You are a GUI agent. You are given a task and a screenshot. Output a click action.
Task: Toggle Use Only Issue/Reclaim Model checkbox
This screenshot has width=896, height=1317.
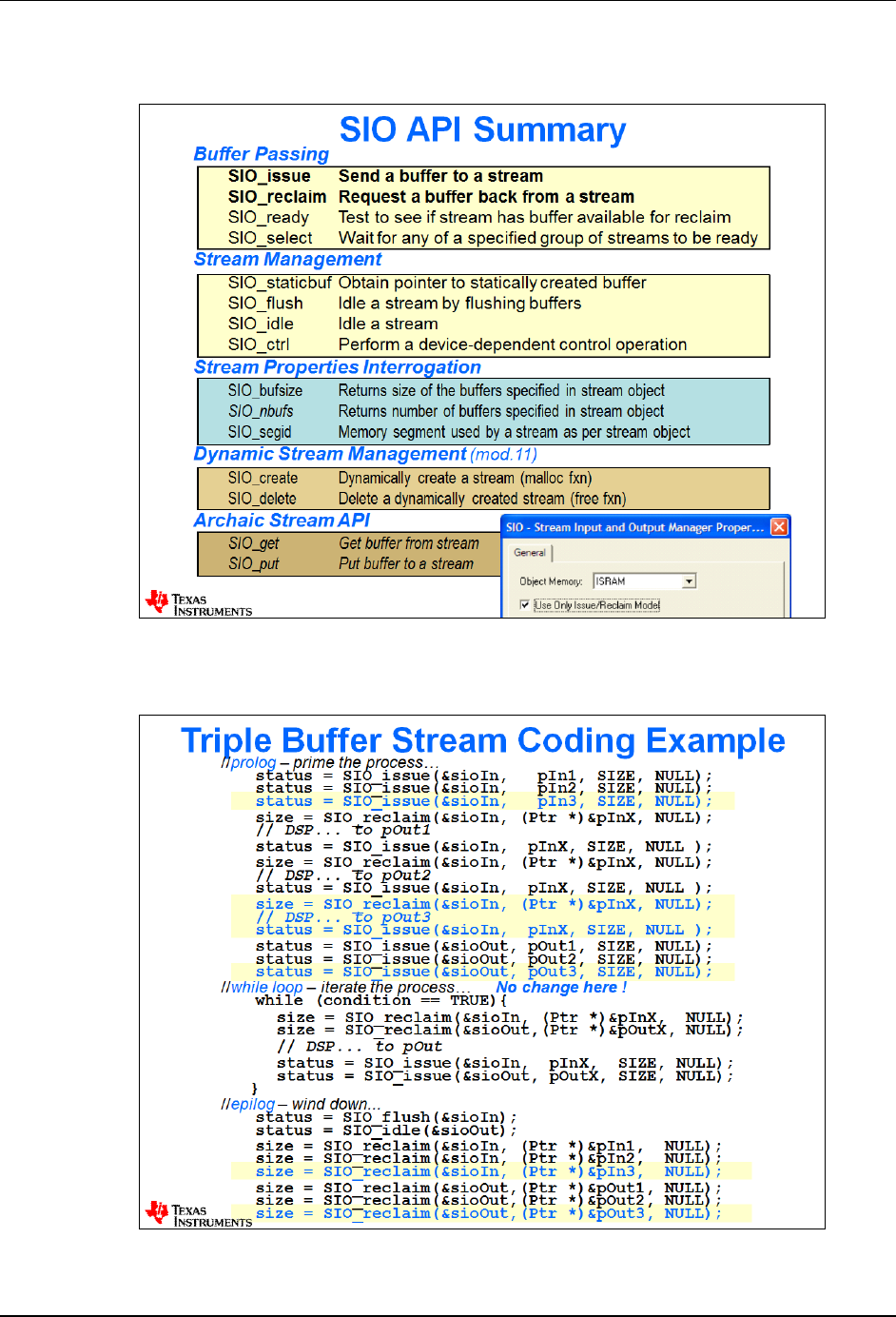[524, 604]
